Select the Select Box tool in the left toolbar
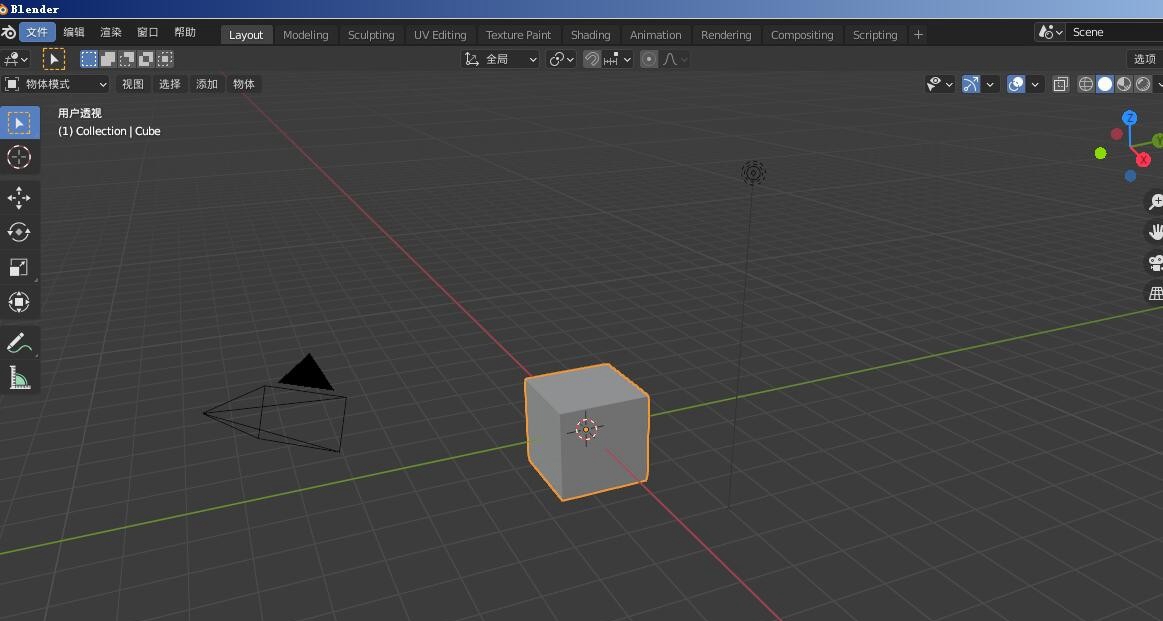Viewport: 1163px width, 621px height. (19, 122)
